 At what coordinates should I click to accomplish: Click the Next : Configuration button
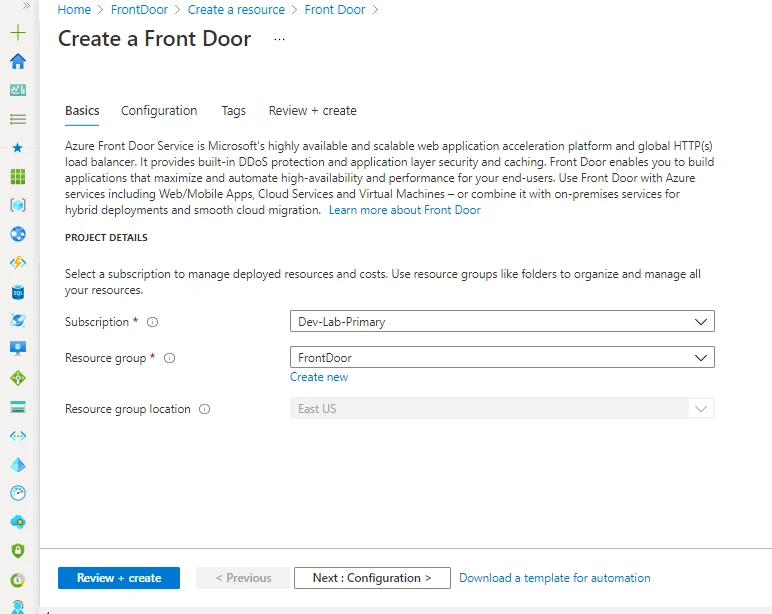[371, 578]
